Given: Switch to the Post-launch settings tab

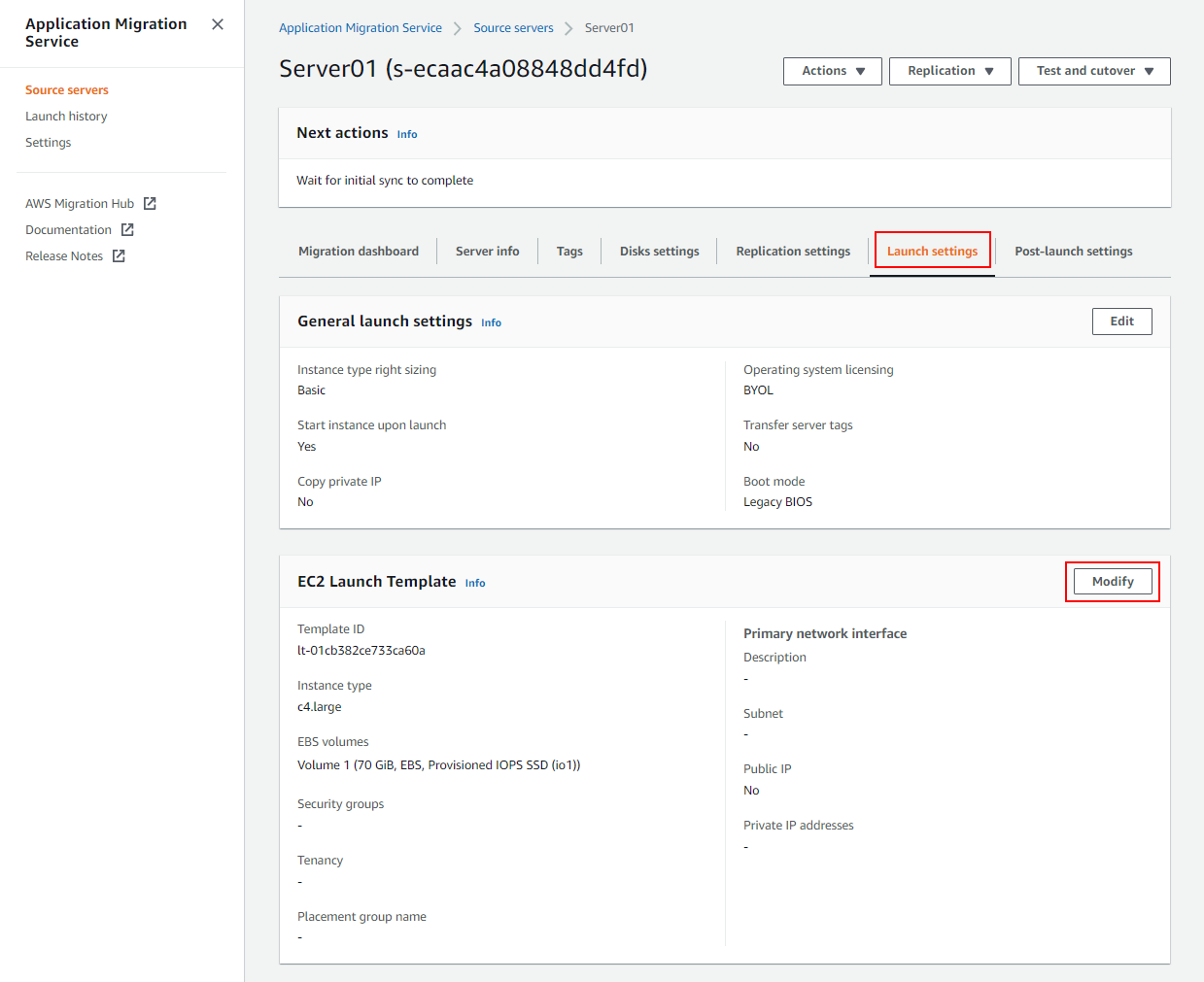Looking at the screenshot, I should [x=1073, y=251].
